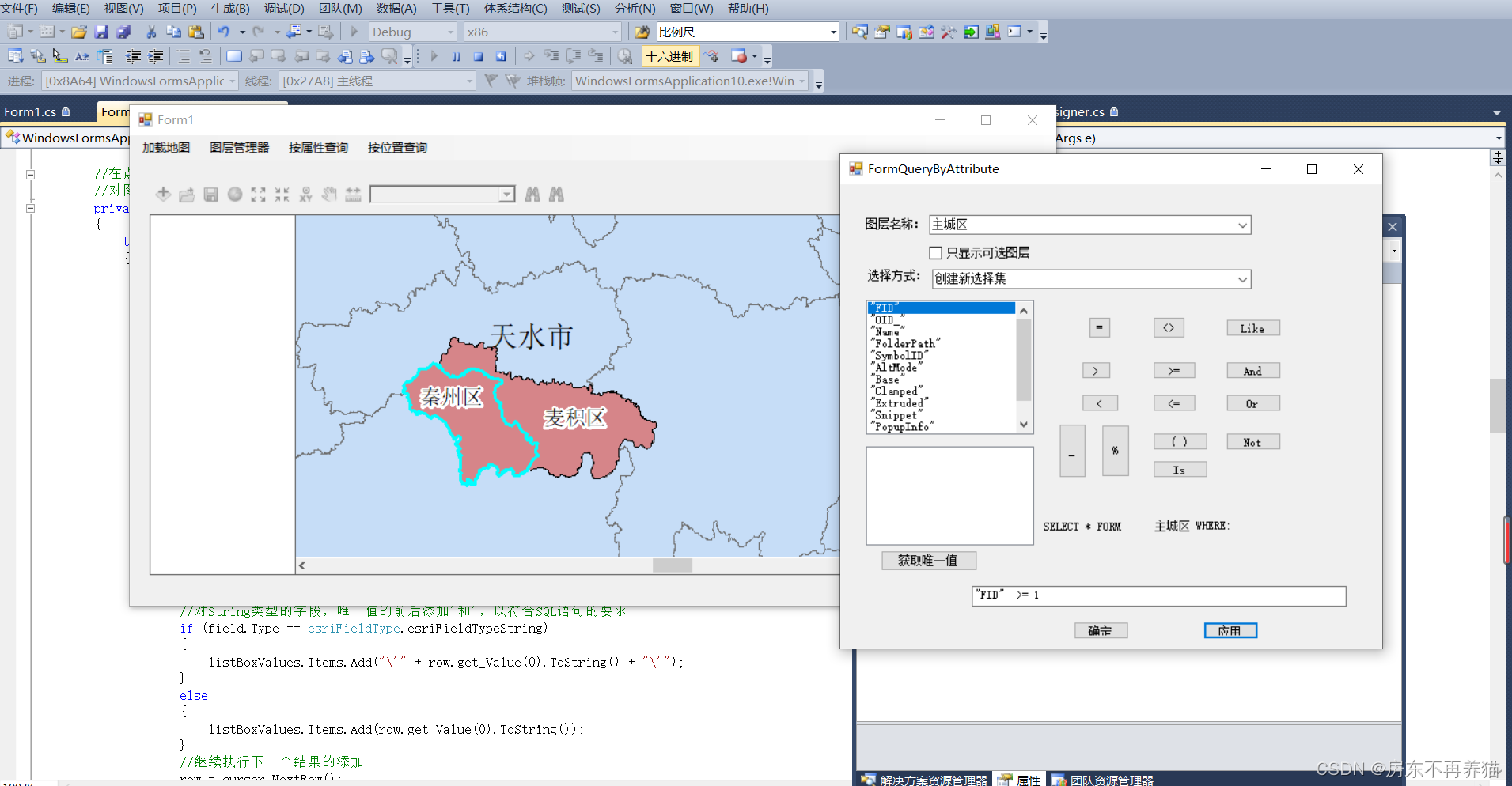This screenshot has width=1512, height=786.
Task: Open the 按属性查询 menu in Form1
Action: coord(318,148)
